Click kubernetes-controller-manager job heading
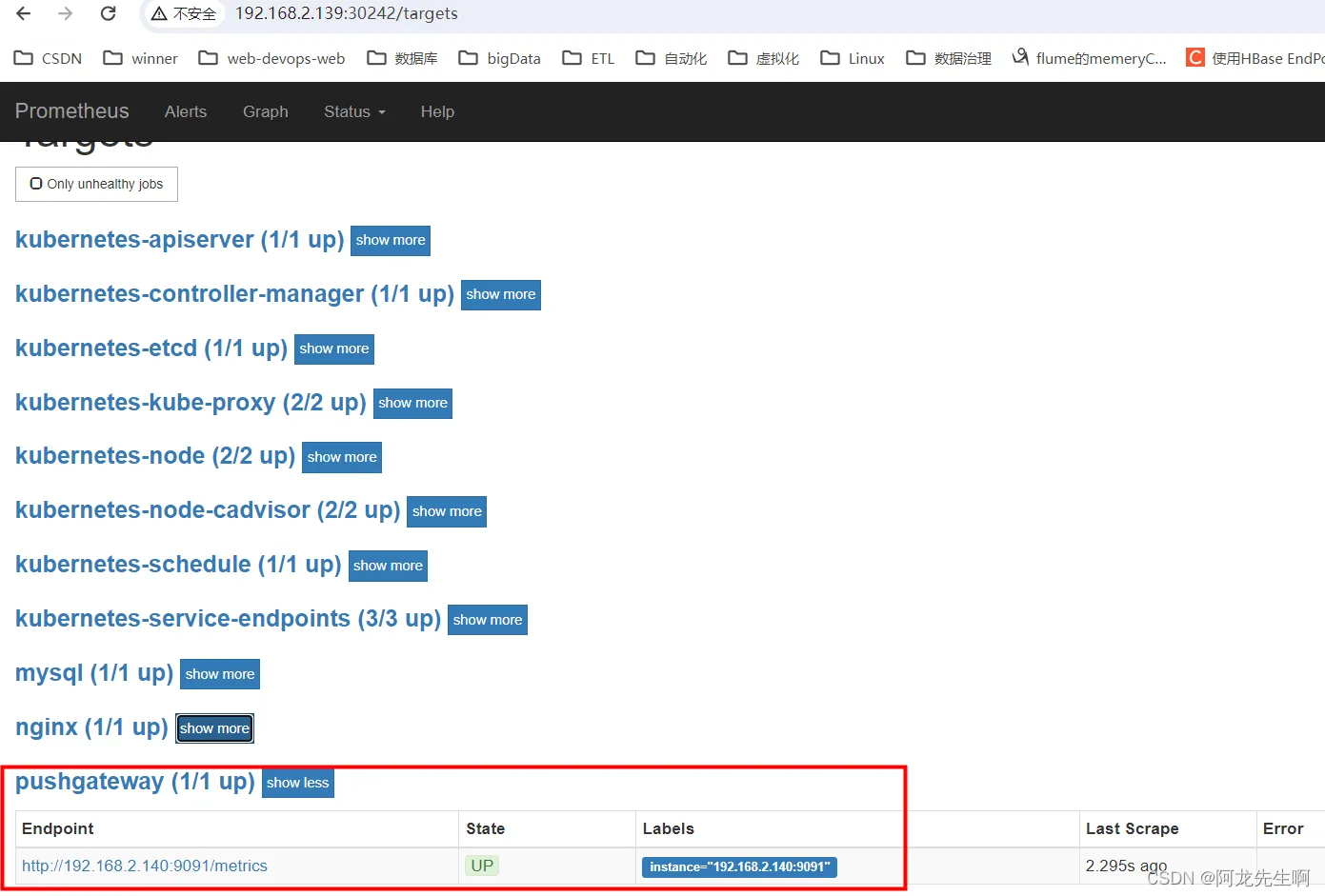Image resolution: width=1325 pixels, height=896 pixels. coord(234,294)
